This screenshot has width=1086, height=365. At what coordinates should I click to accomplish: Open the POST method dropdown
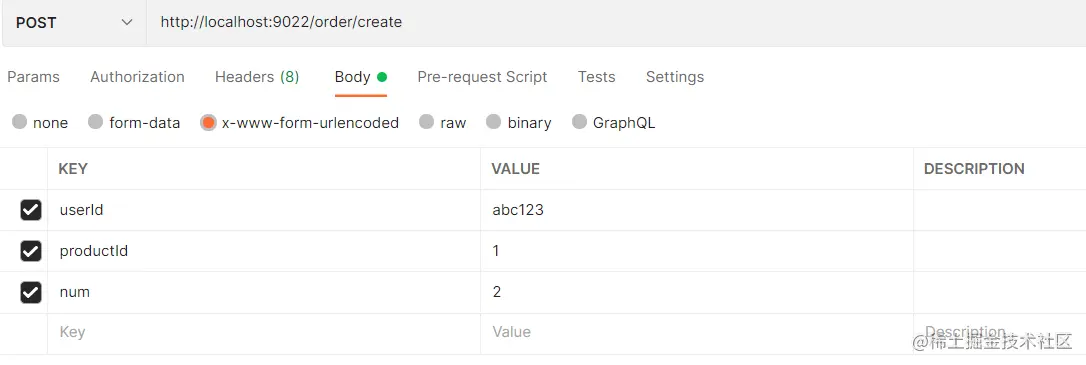pyautogui.click(x=73, y=23)
